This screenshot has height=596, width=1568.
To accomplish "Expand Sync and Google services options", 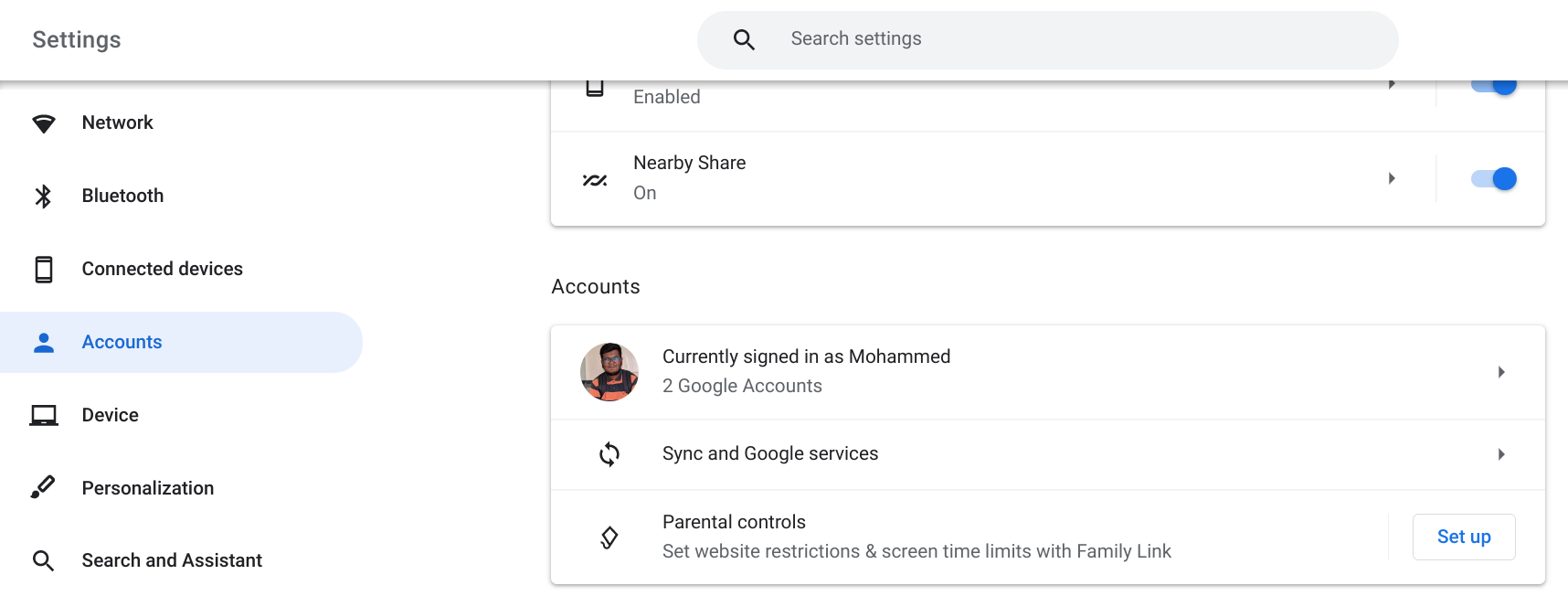I will (1501, 453).
